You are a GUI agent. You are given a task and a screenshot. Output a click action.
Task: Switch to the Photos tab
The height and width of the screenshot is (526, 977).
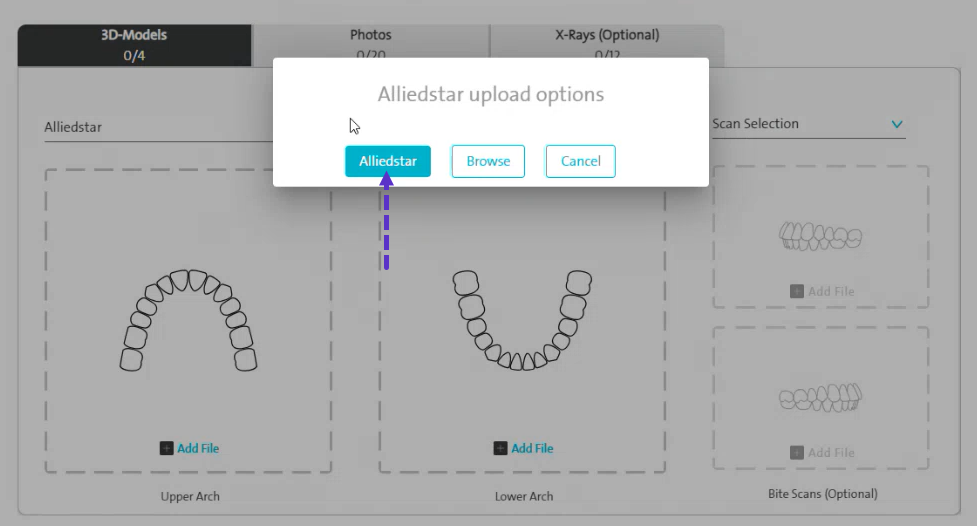(x=370, y=44)
